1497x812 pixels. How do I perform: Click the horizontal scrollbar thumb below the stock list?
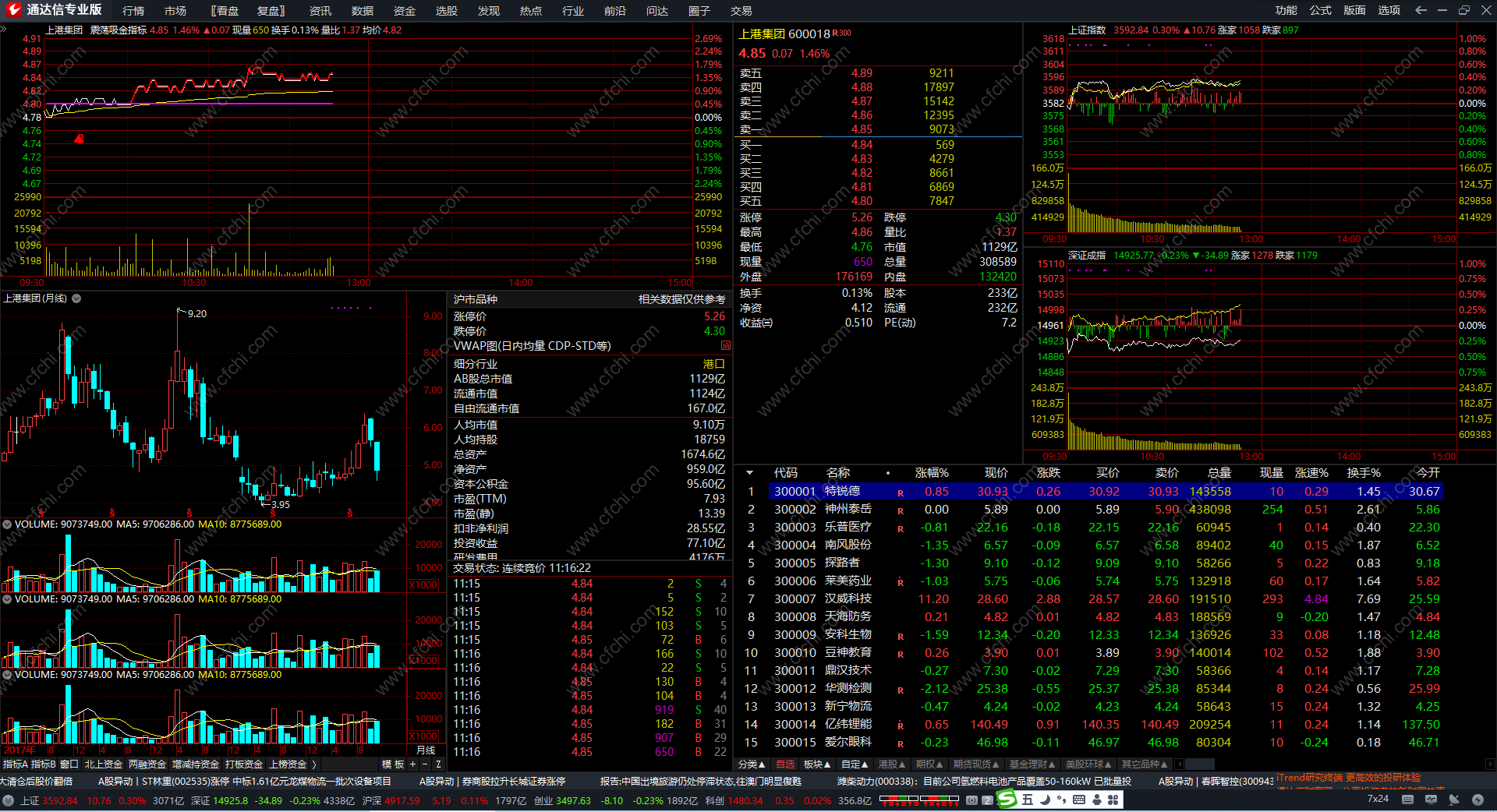tap(1199, 764)
